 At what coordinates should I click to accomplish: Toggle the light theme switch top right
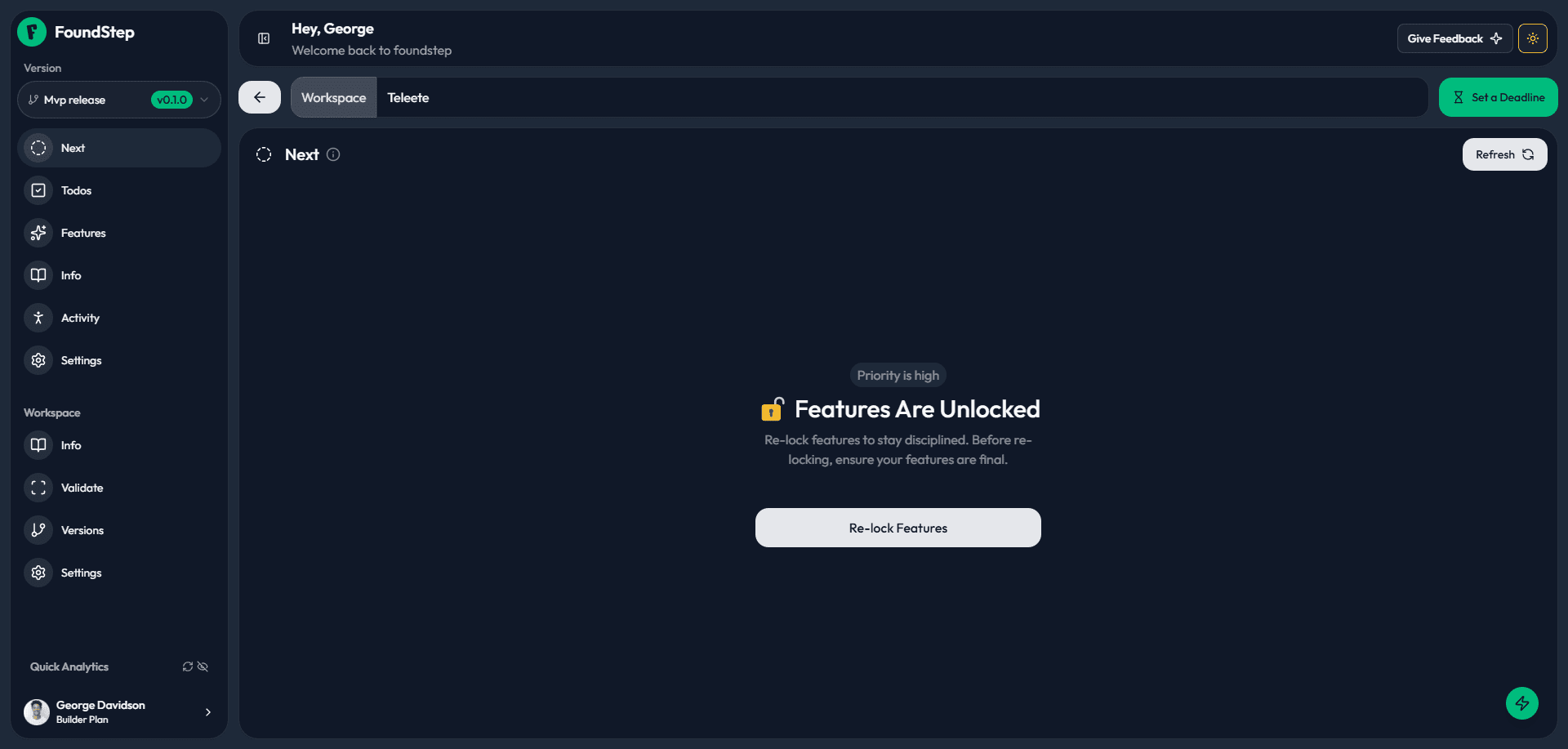(x=1533, y=38)
